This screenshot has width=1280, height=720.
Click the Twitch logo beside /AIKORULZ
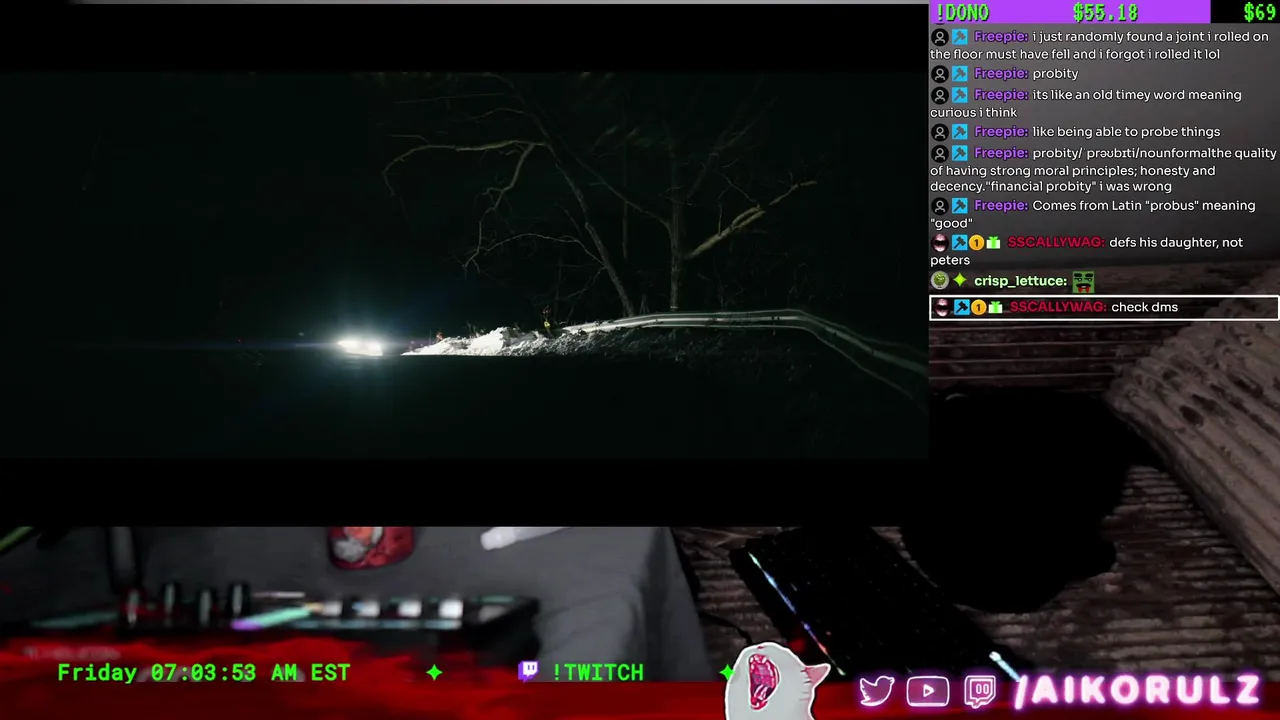tap(980, 691)
